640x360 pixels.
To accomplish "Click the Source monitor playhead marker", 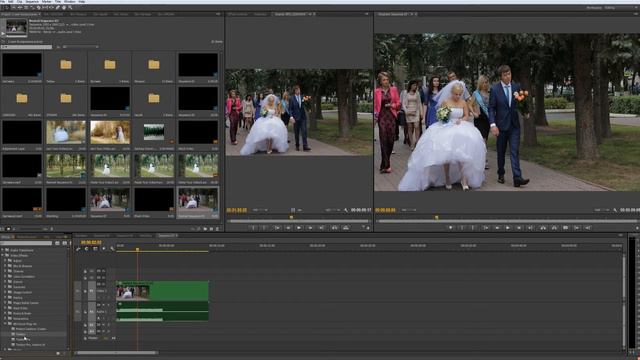I will pyautogui.click(x=291, y=217).
